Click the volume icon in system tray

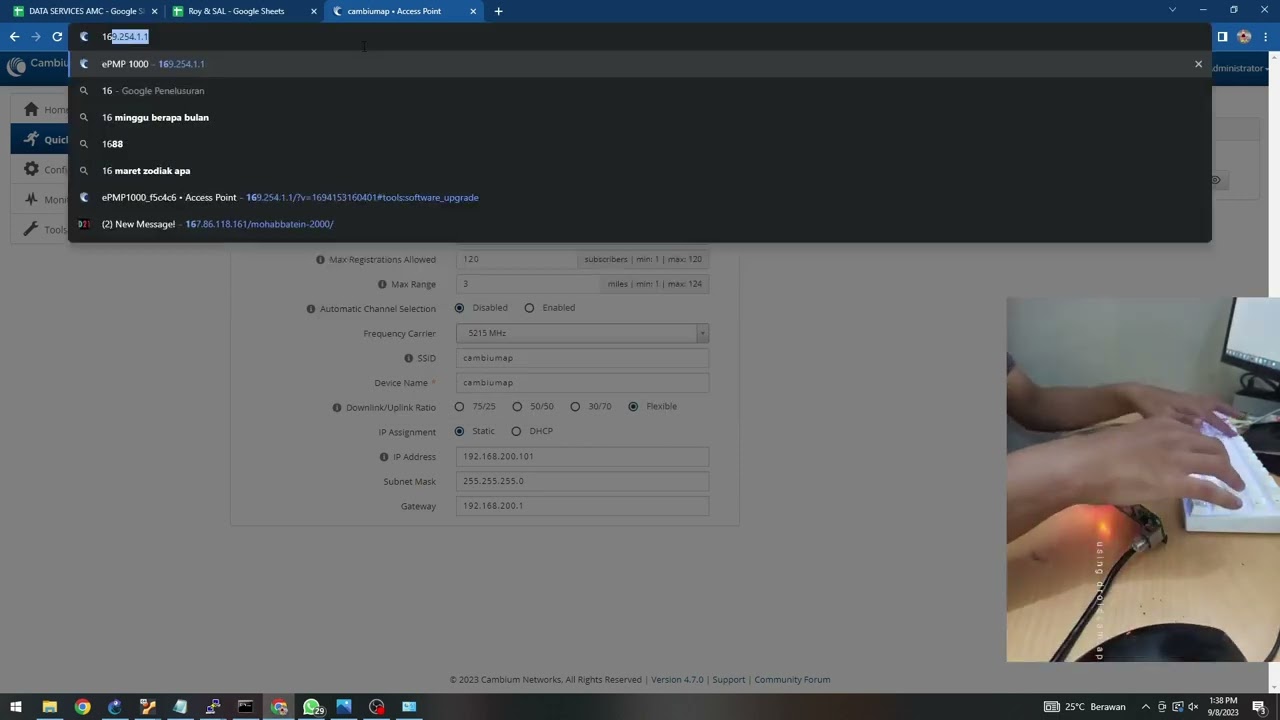(x=1192, y=707)
